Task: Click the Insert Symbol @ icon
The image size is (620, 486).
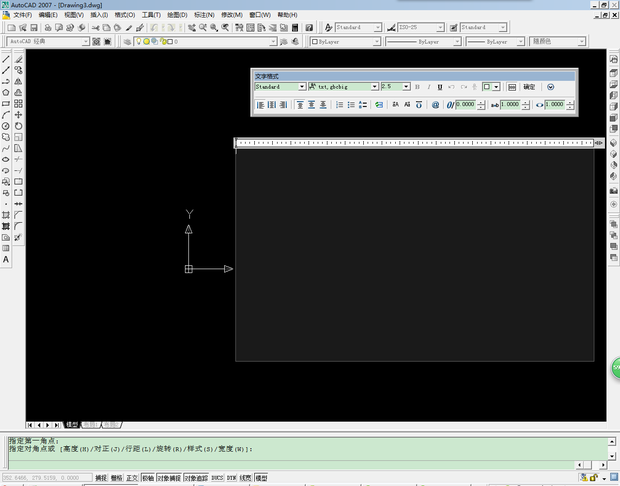Action: tap(435, 105)
